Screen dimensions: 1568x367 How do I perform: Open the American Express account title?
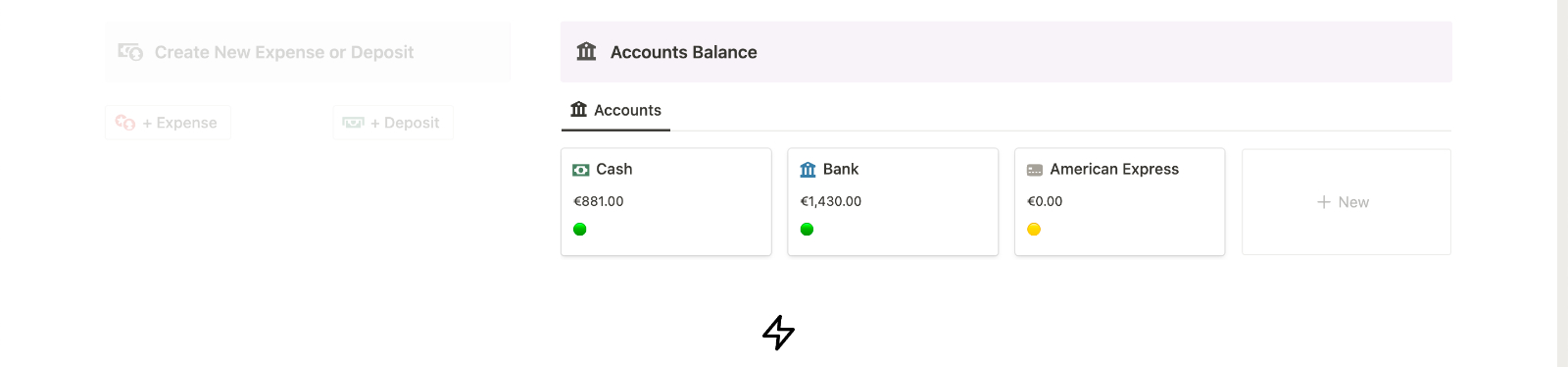[1114, 169]
